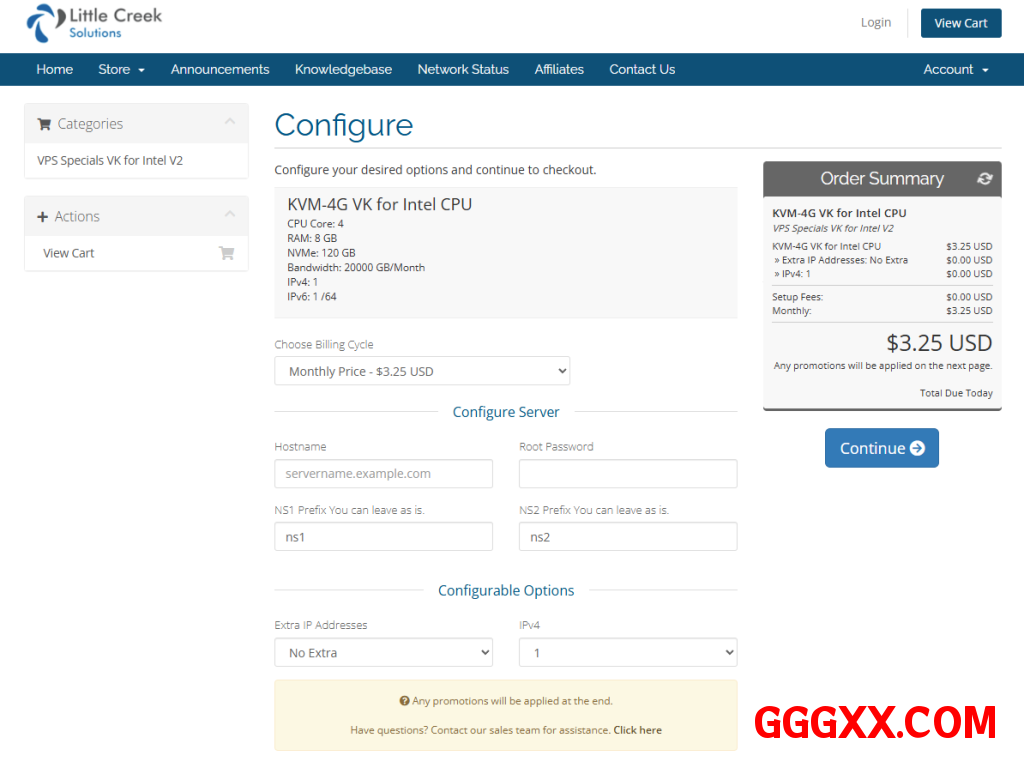The image size is (1024, 768).
Task: Open the Network Status page
Action: (463, 69)
